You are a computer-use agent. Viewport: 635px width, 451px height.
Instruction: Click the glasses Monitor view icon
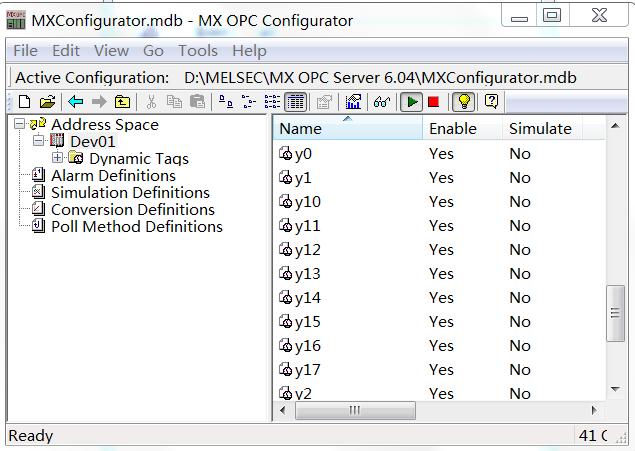point(382,102)
